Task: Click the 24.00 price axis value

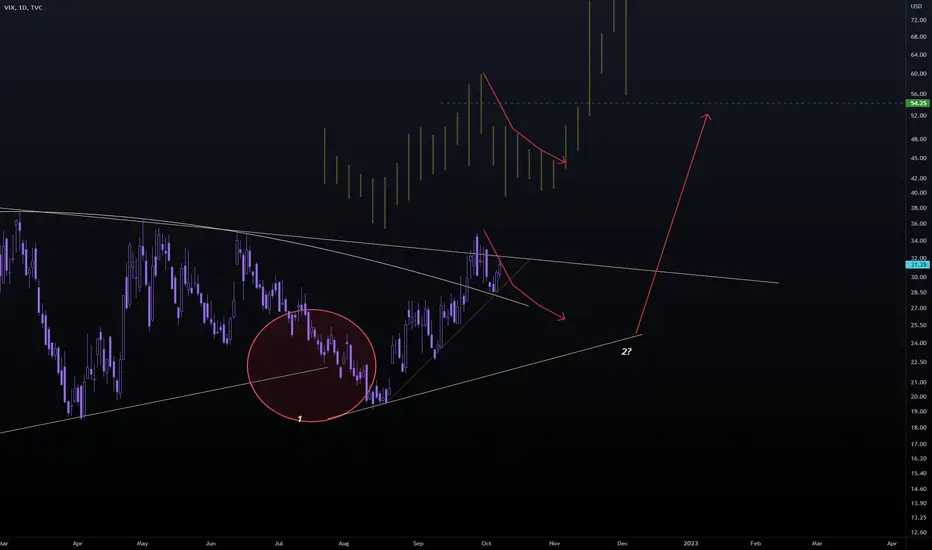Action: click(x=918, y=343)
